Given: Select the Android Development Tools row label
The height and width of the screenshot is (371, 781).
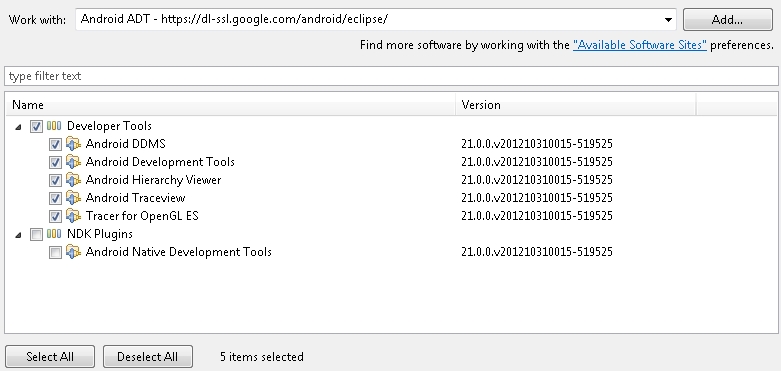Looking at the screenshot, I should [160, 162].
